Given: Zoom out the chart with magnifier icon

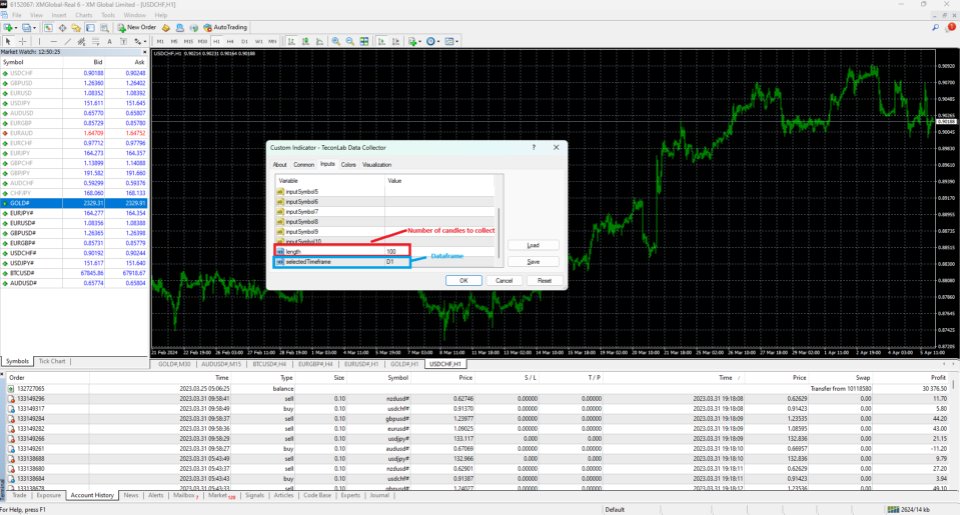Looking at the screenshot, I should click(x=350, y=42).
